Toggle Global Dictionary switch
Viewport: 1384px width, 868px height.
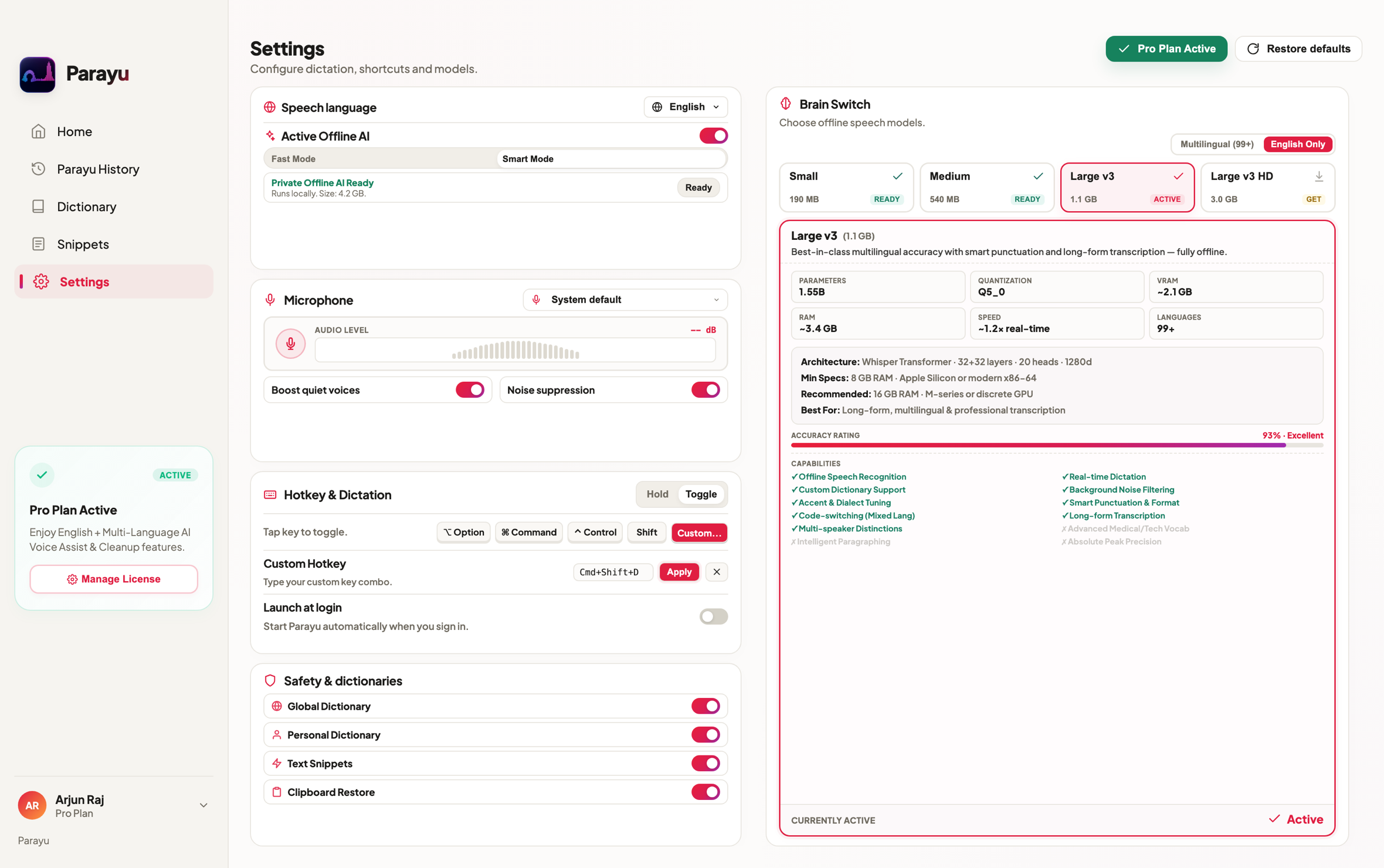706,706
